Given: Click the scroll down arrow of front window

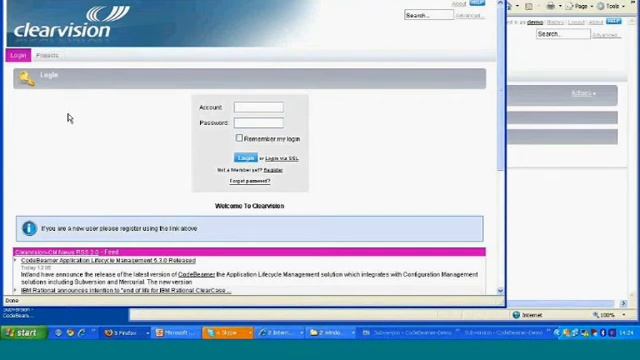Looking at the screenshot, I should pos(500,291).
